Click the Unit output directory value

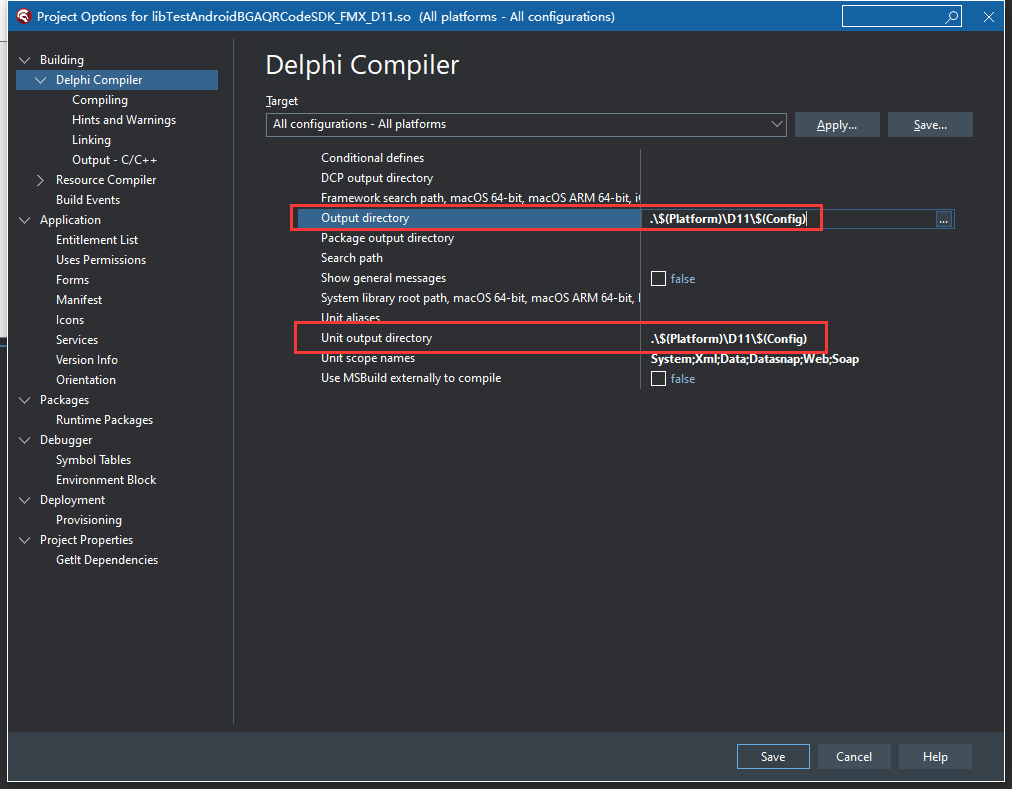729,339
